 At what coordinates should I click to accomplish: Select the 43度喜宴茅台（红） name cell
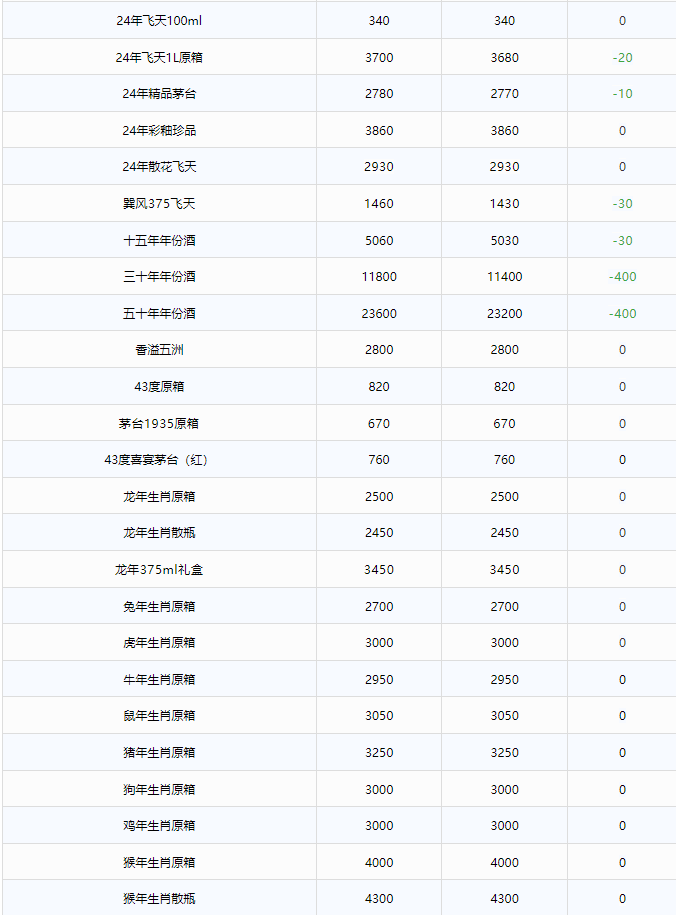click(x=159, y=460)
